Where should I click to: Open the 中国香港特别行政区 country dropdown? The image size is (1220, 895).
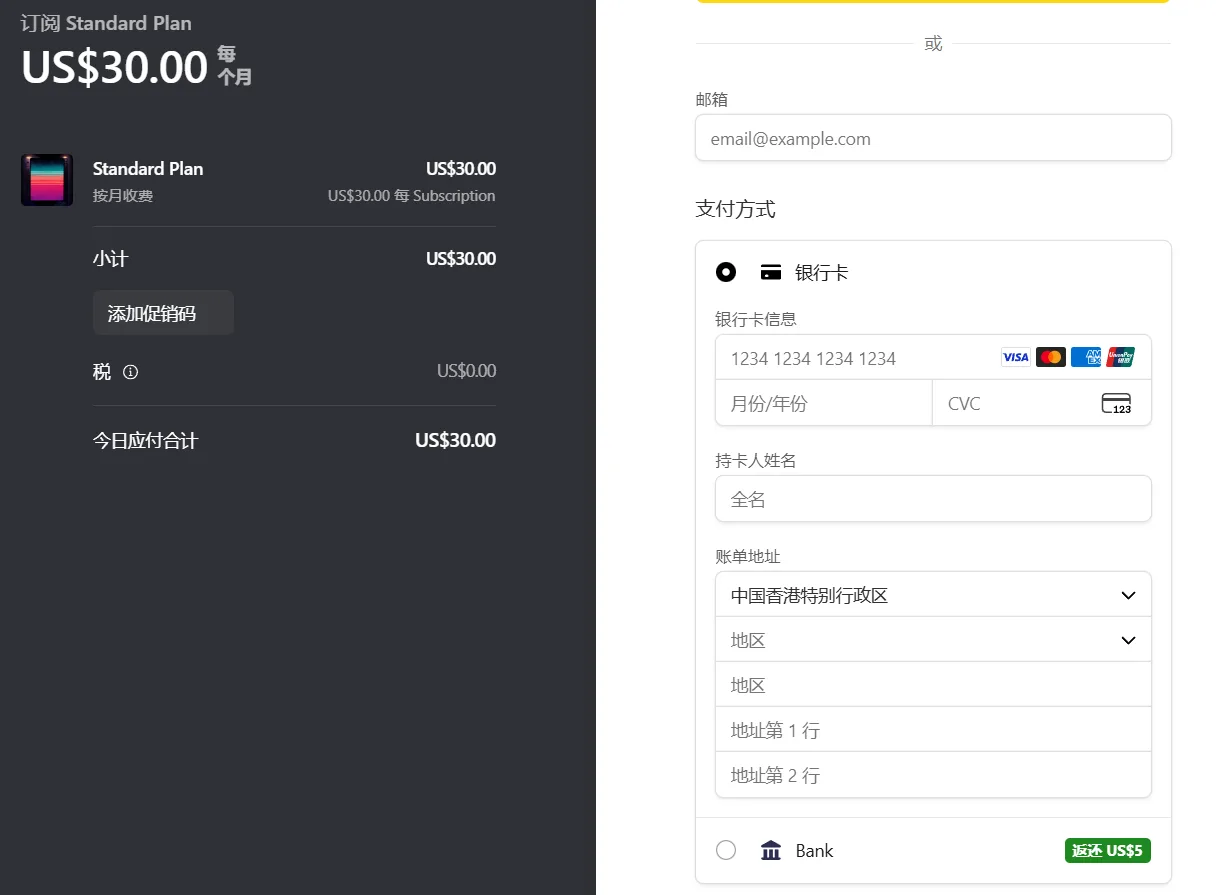tap(933, 594)
